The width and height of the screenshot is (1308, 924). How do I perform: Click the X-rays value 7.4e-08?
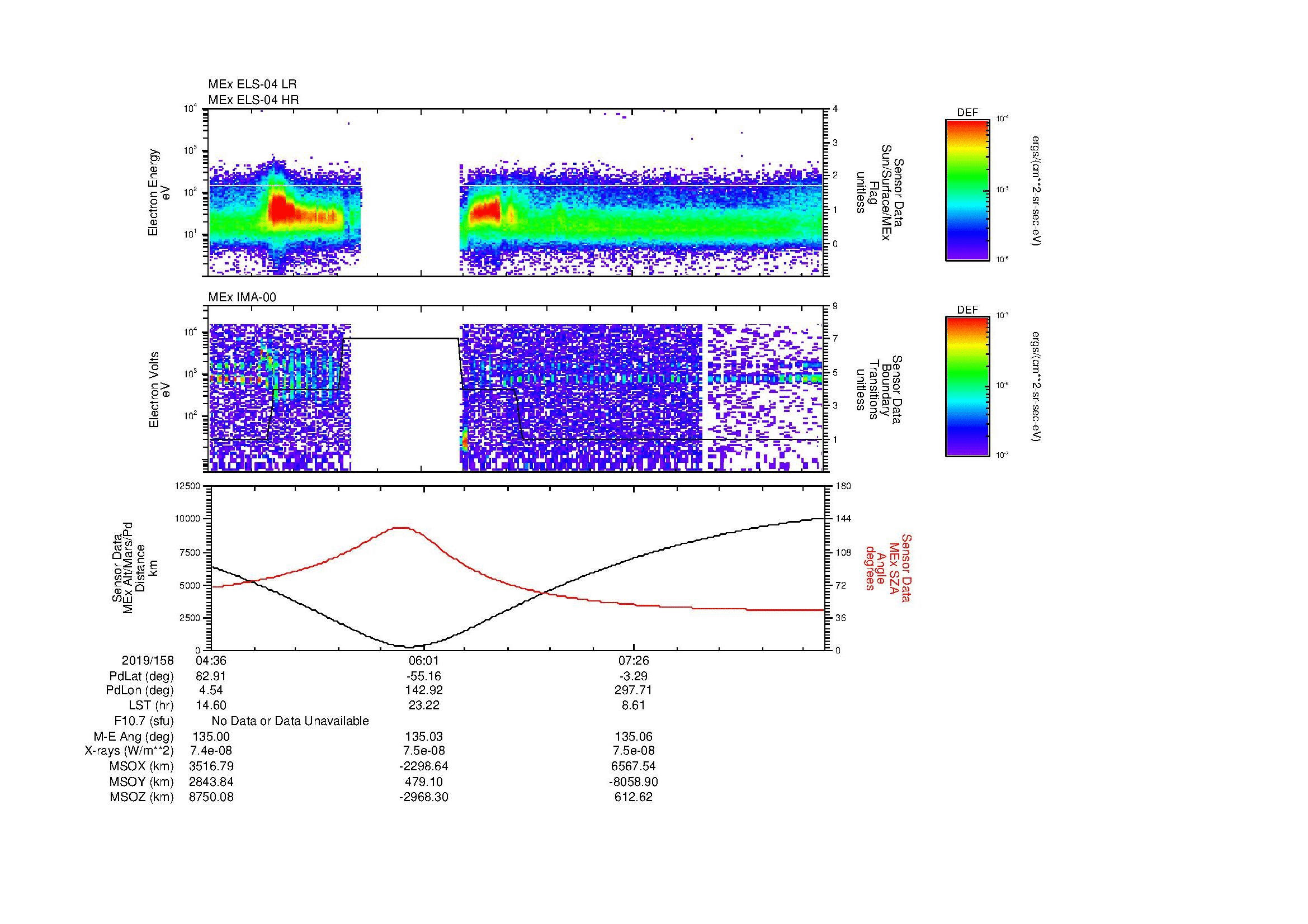click(211, 751)
